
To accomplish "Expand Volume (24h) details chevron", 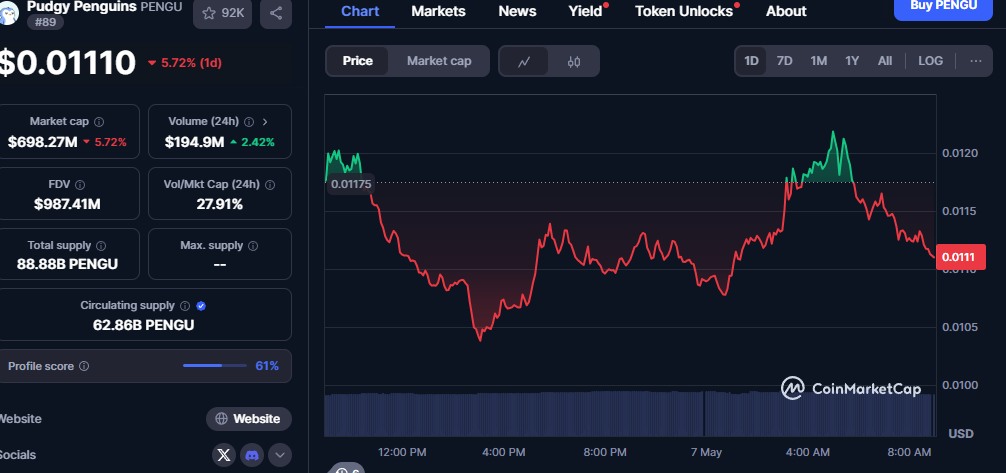I will coord(266,122).
